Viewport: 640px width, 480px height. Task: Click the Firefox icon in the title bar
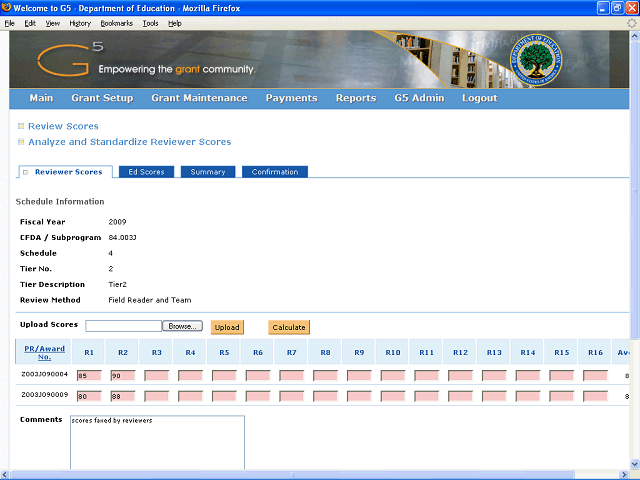[x=6, y=8]
